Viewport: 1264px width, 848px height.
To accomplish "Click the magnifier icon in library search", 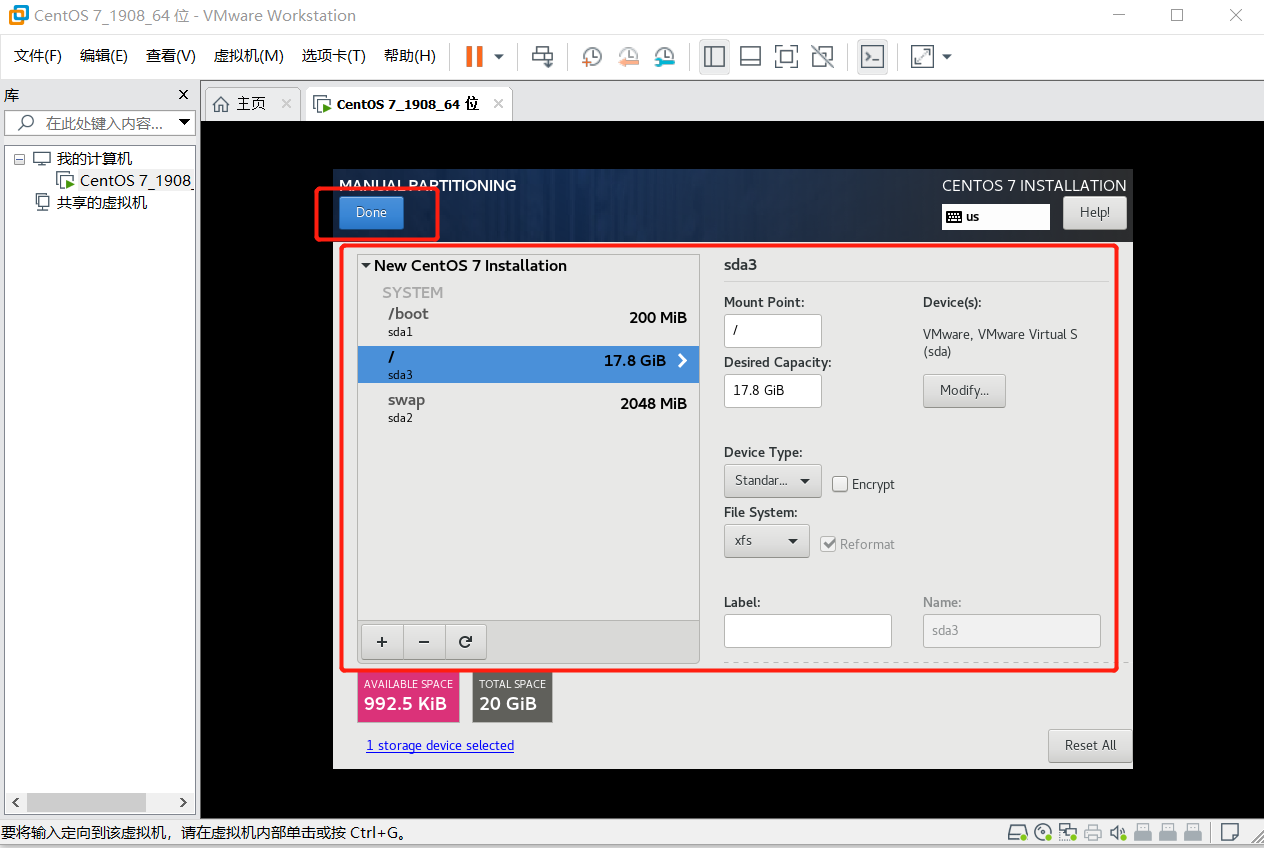I will (25, 123).
